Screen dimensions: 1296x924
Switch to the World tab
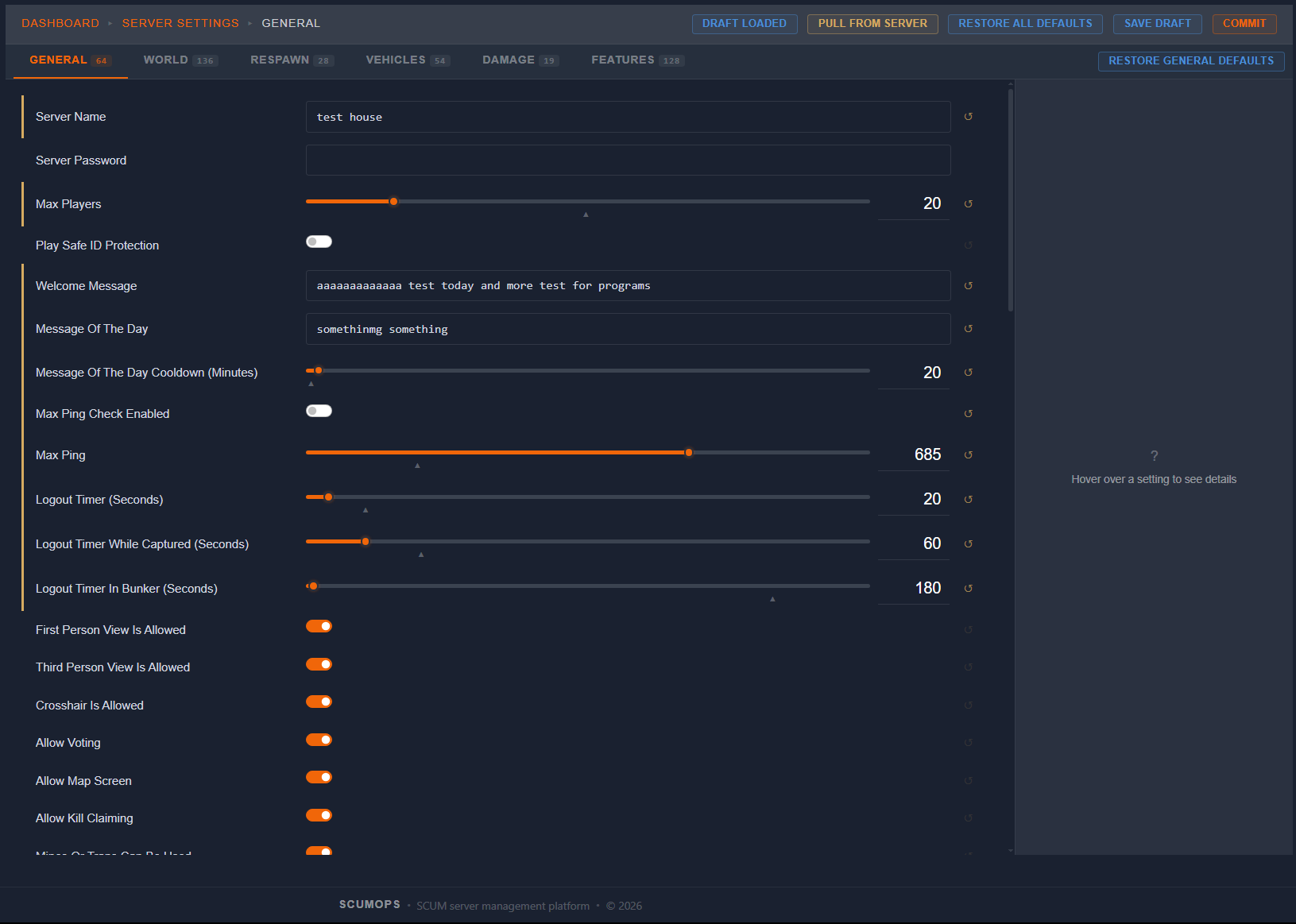[x=180, y=60]
